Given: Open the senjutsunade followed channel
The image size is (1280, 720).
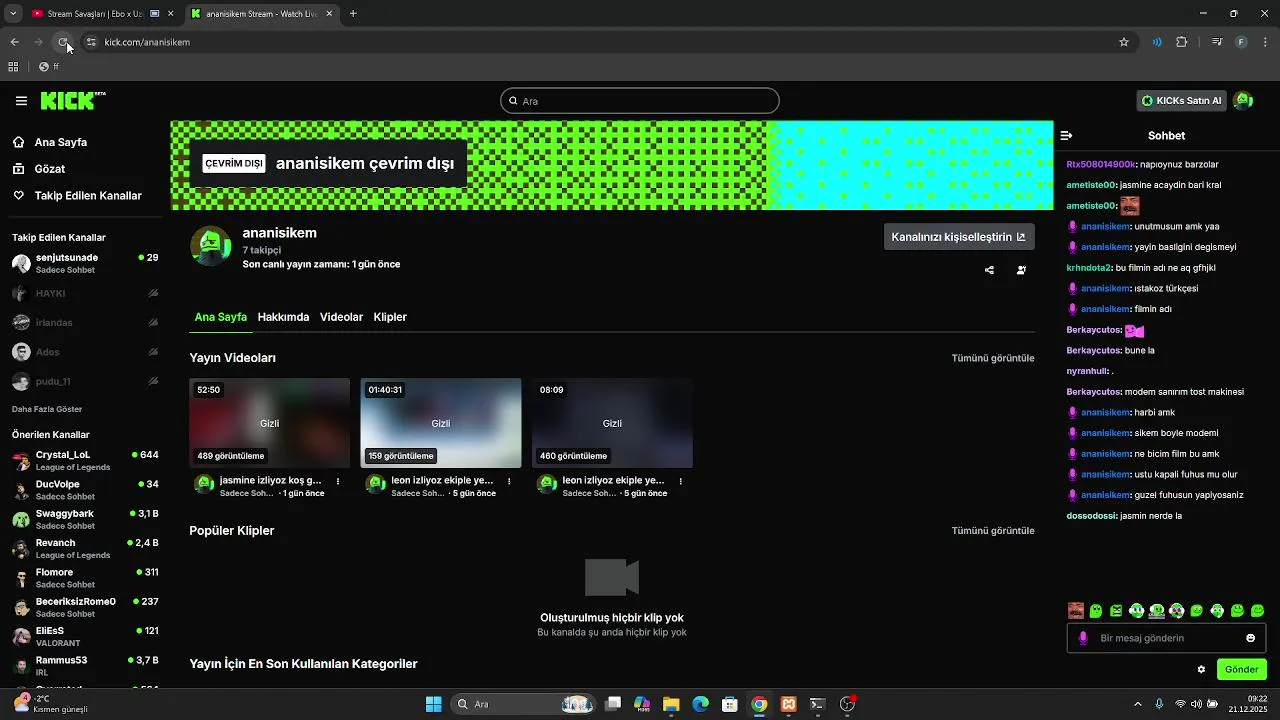Looking at the screenshot, I should click(x=85, y=263).
